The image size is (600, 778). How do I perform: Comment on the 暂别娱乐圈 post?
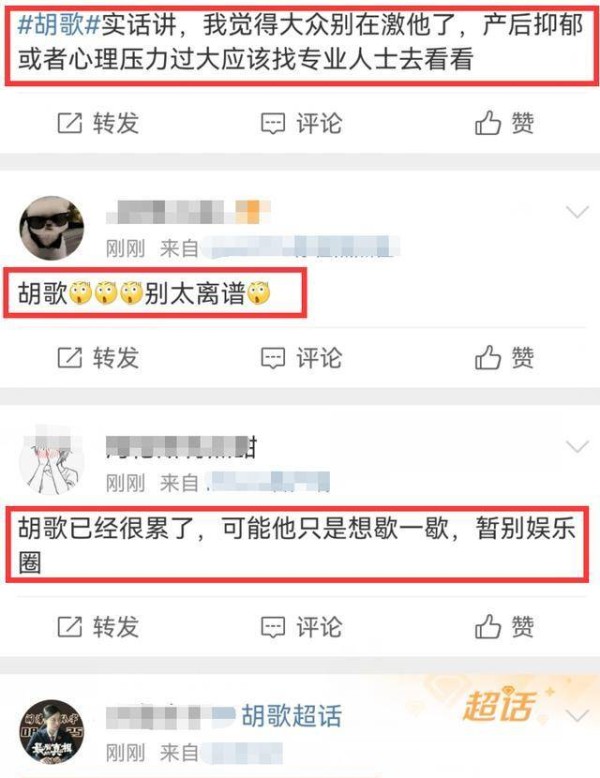(301, 627)
